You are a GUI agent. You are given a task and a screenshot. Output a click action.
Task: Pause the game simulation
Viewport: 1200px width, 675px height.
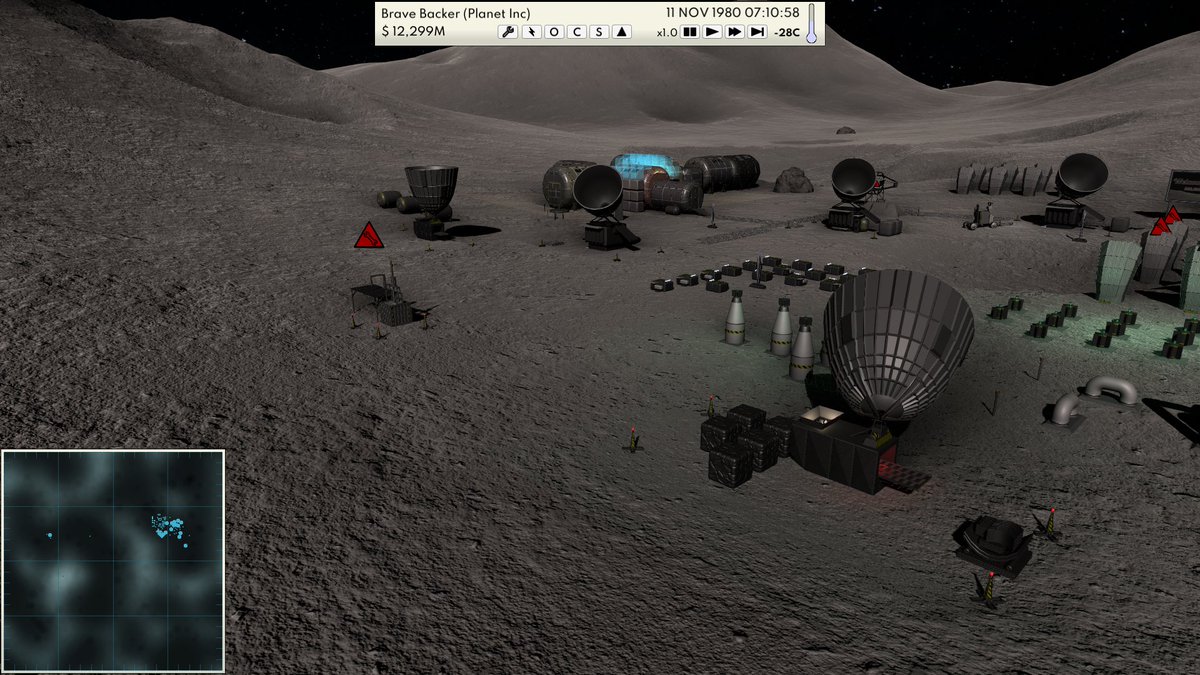tap(688, 31)
